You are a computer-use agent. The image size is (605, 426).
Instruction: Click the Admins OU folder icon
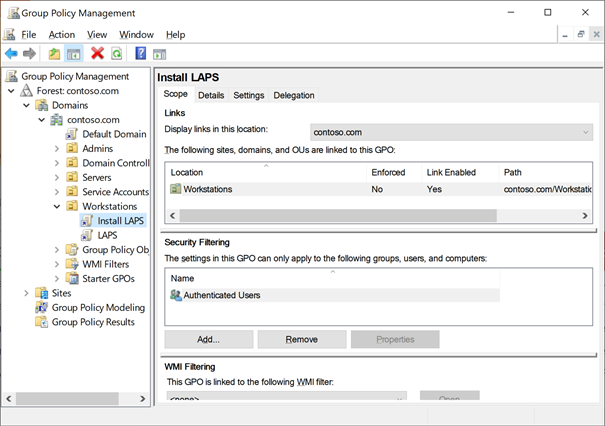[72, 148]
